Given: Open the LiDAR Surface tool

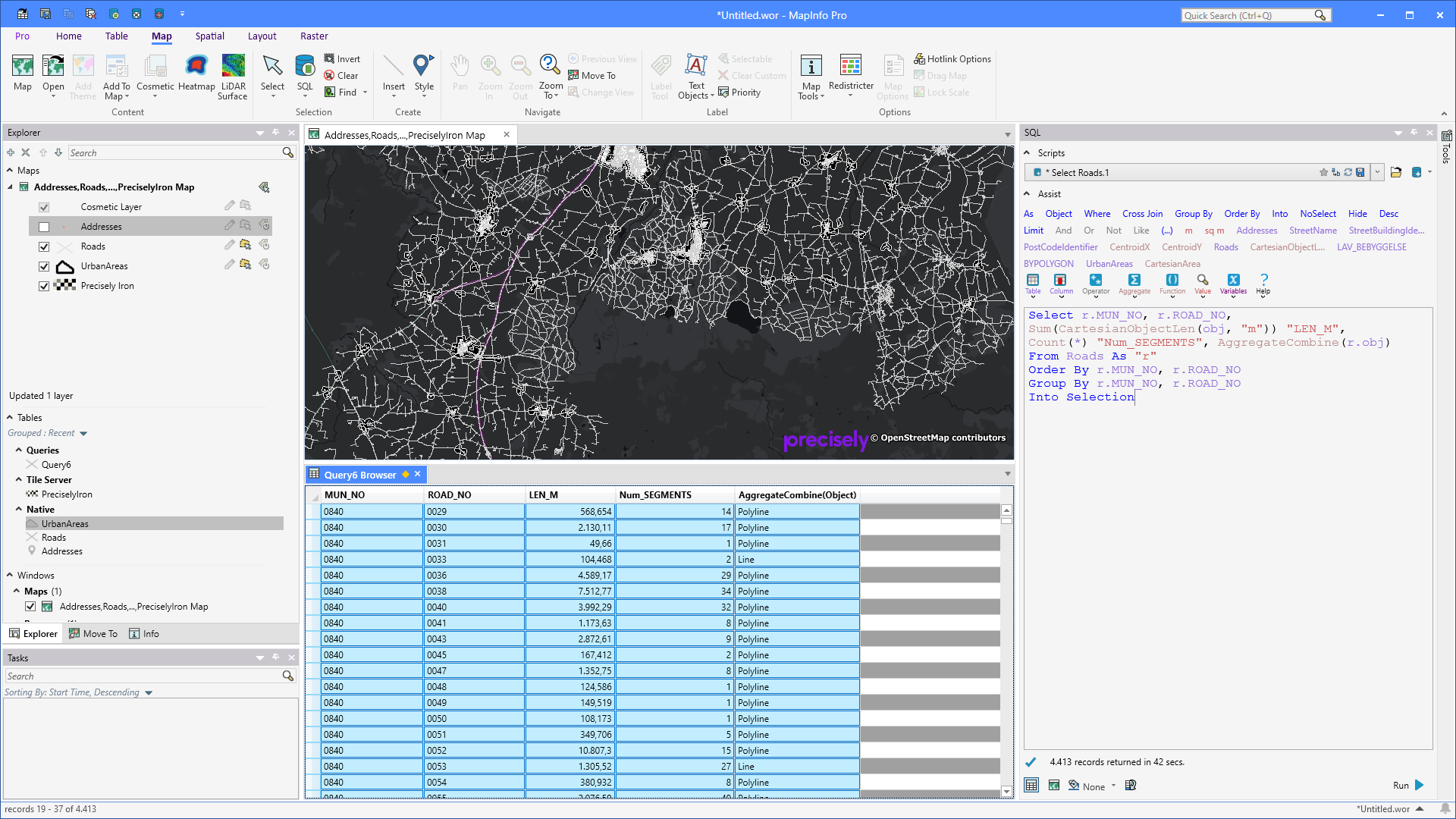Looking at the screenshot, I should [x=233, y=75].
